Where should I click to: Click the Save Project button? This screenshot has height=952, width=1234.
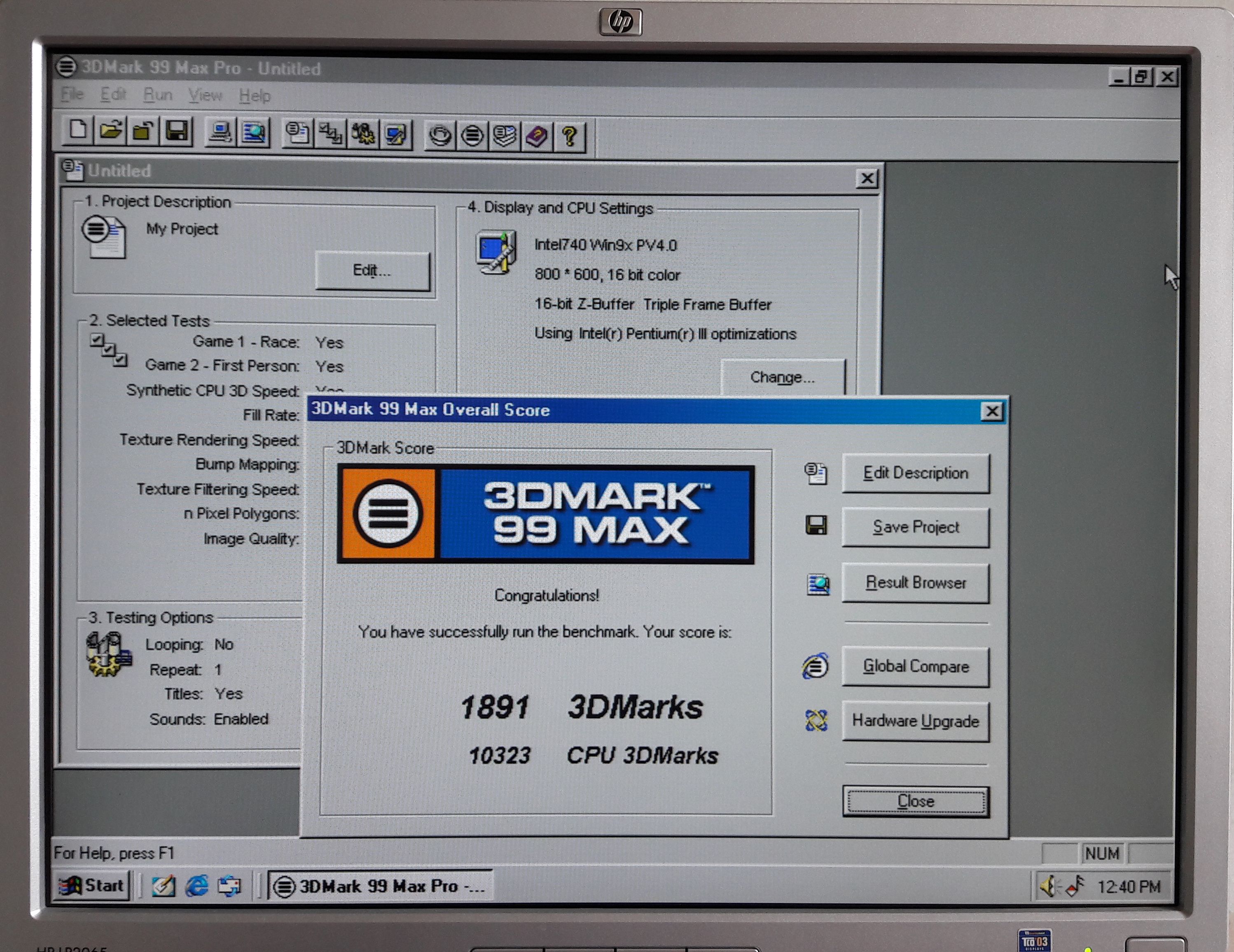[x=915, y=527]
